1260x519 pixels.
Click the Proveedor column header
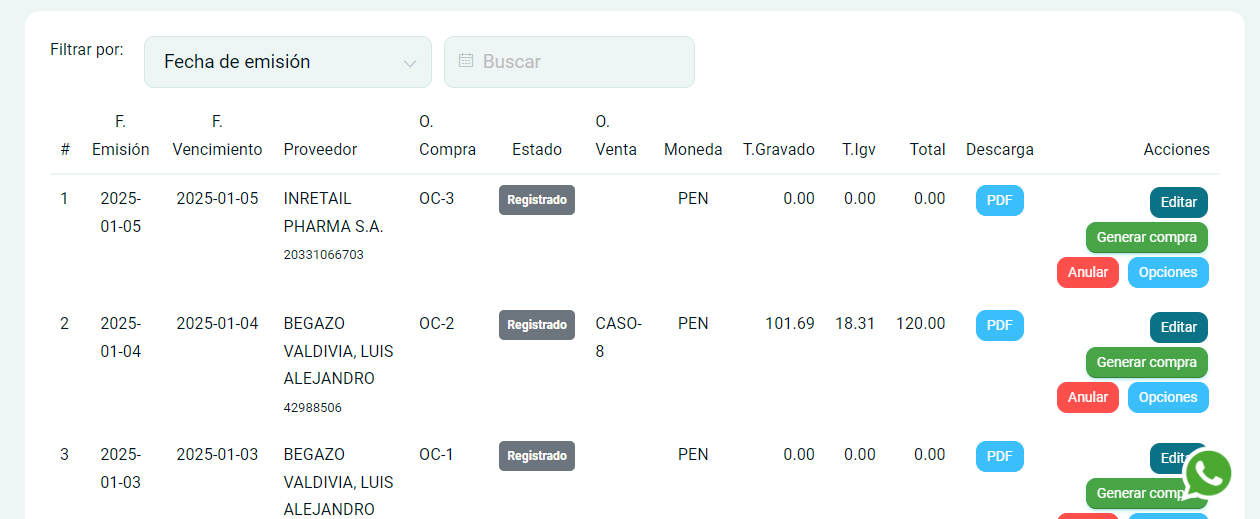pos(320,149)
